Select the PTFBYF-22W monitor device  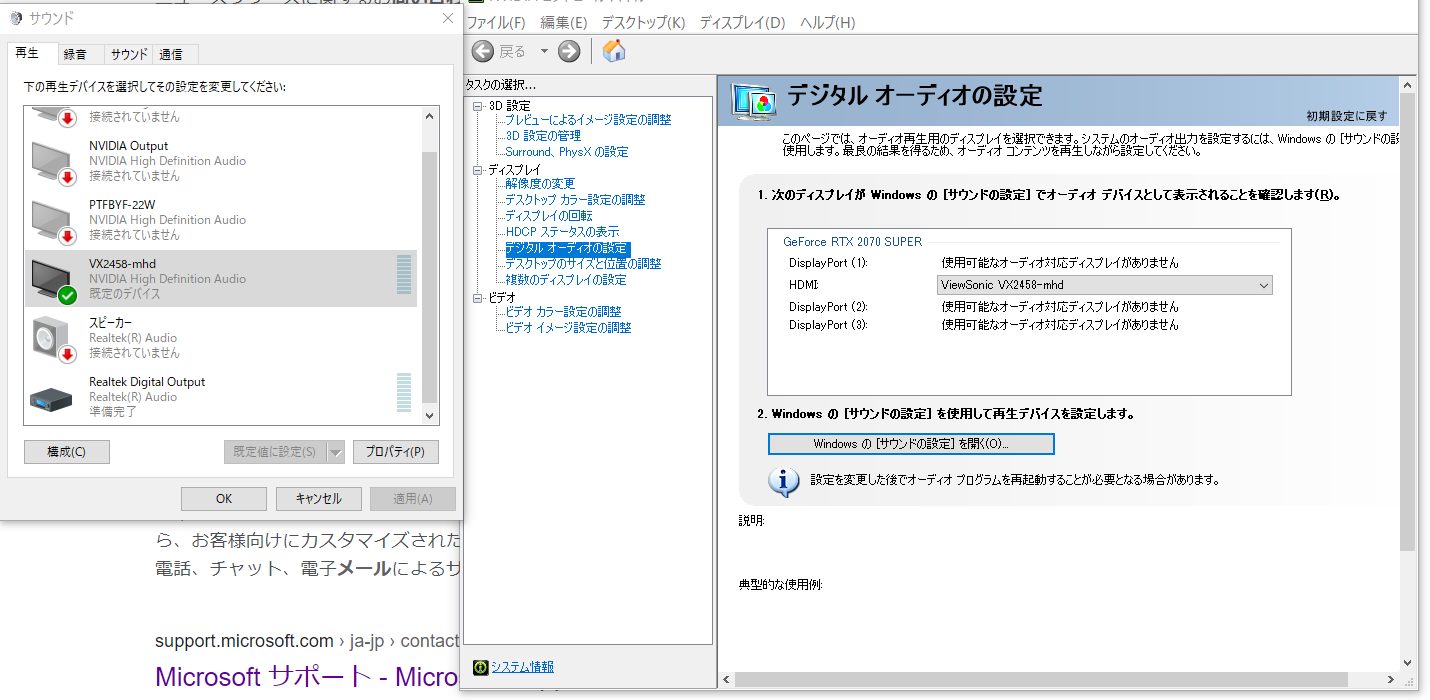coord(221,220)
